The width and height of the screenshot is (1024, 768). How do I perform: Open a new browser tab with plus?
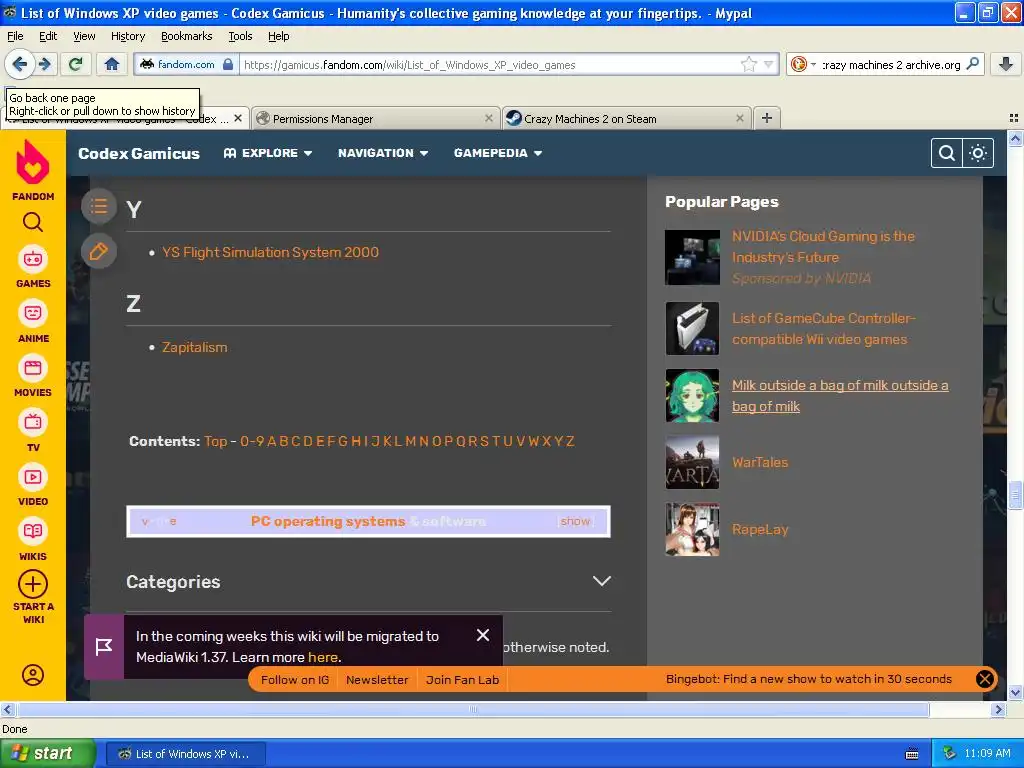coord(767,118)
